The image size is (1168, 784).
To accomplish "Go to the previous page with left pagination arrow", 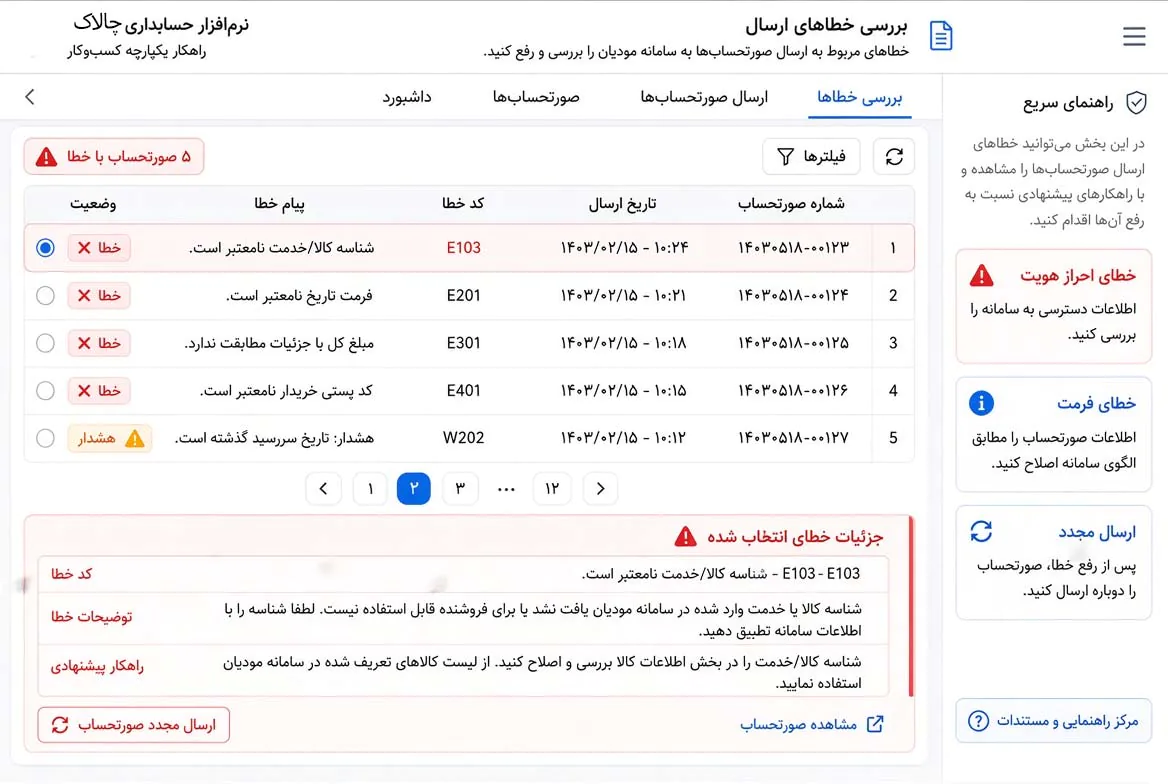I will coord(323,489).
